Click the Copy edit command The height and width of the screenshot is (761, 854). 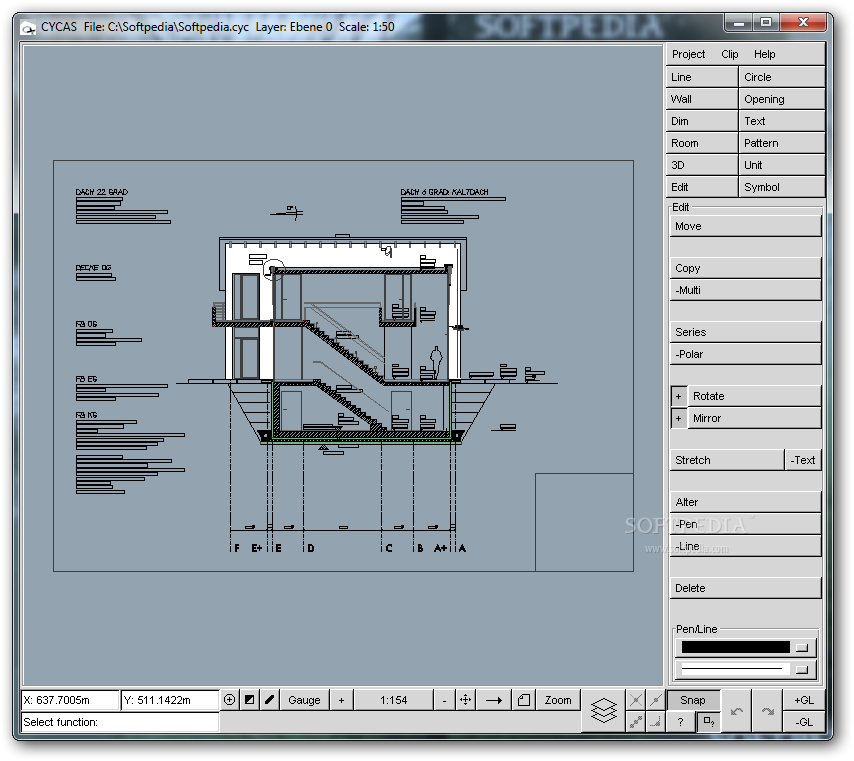point(745,268)
